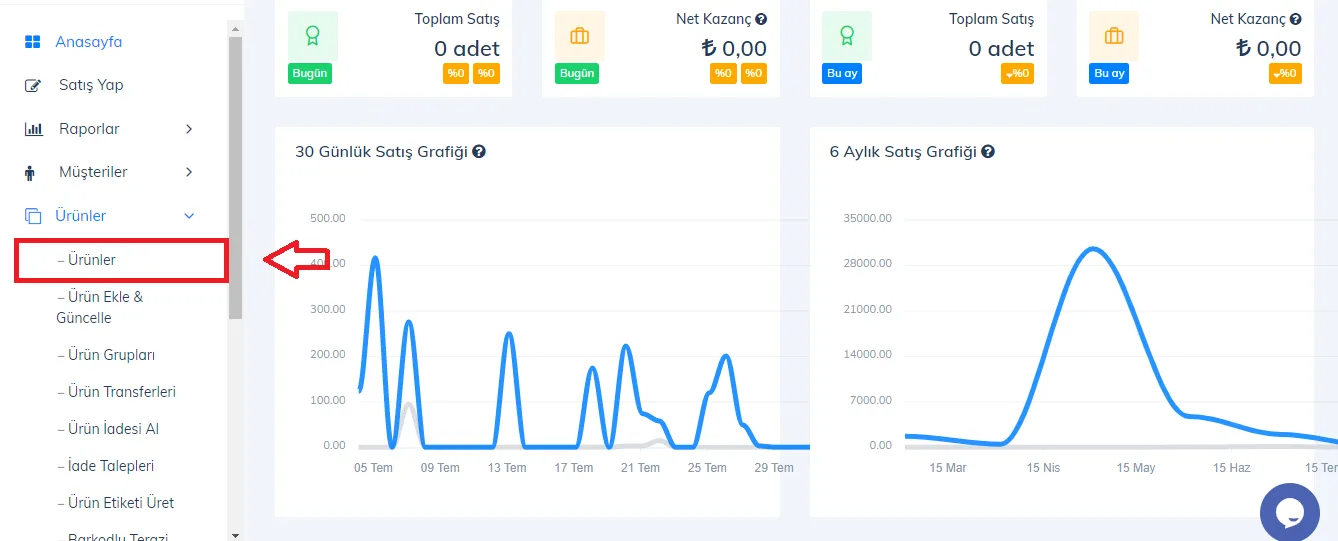Click the ribbon icon on Bugün Toplam Satış
The height and width of the screenshot is (541, 1338).
(x=313, y=36)
